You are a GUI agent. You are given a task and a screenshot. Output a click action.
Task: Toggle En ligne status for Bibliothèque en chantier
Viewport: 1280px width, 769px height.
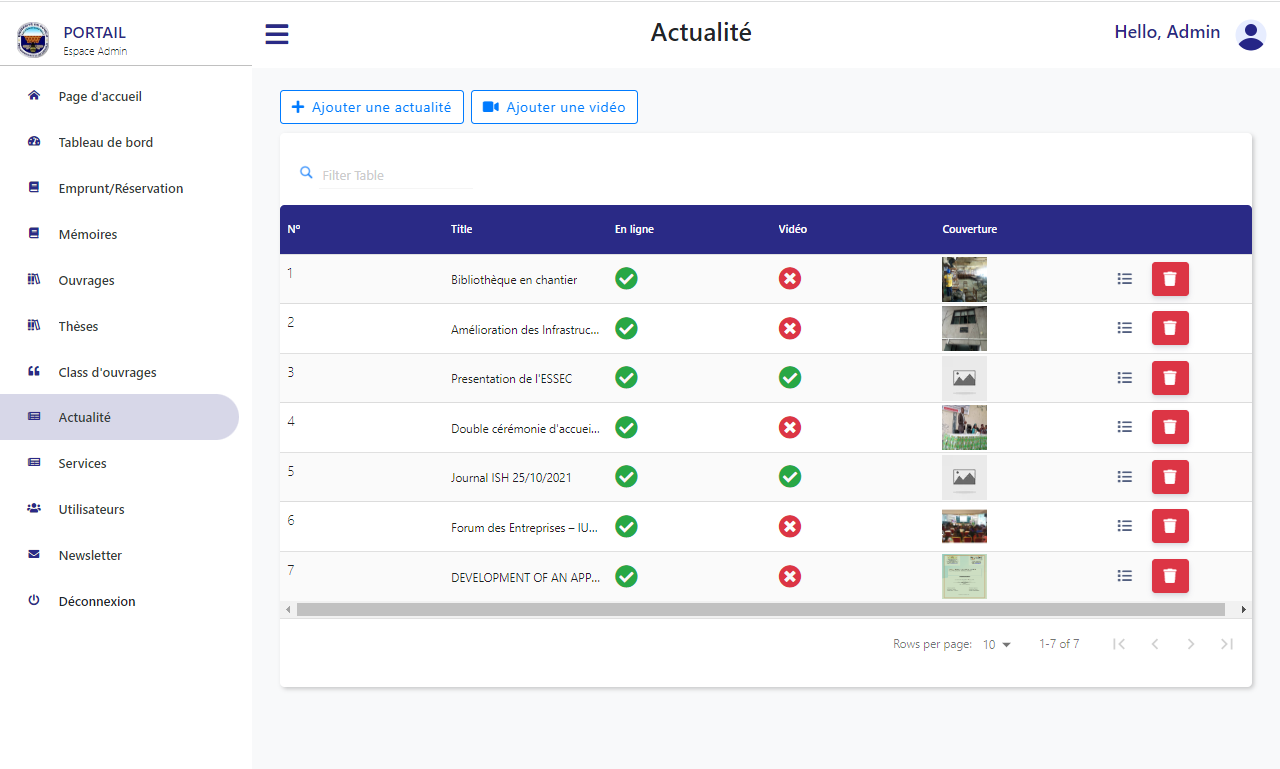(626, 279)
